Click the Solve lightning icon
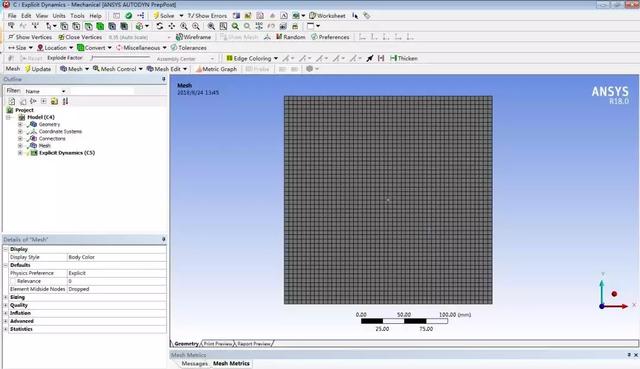This screenshot has width=640, height=369. 156,16
